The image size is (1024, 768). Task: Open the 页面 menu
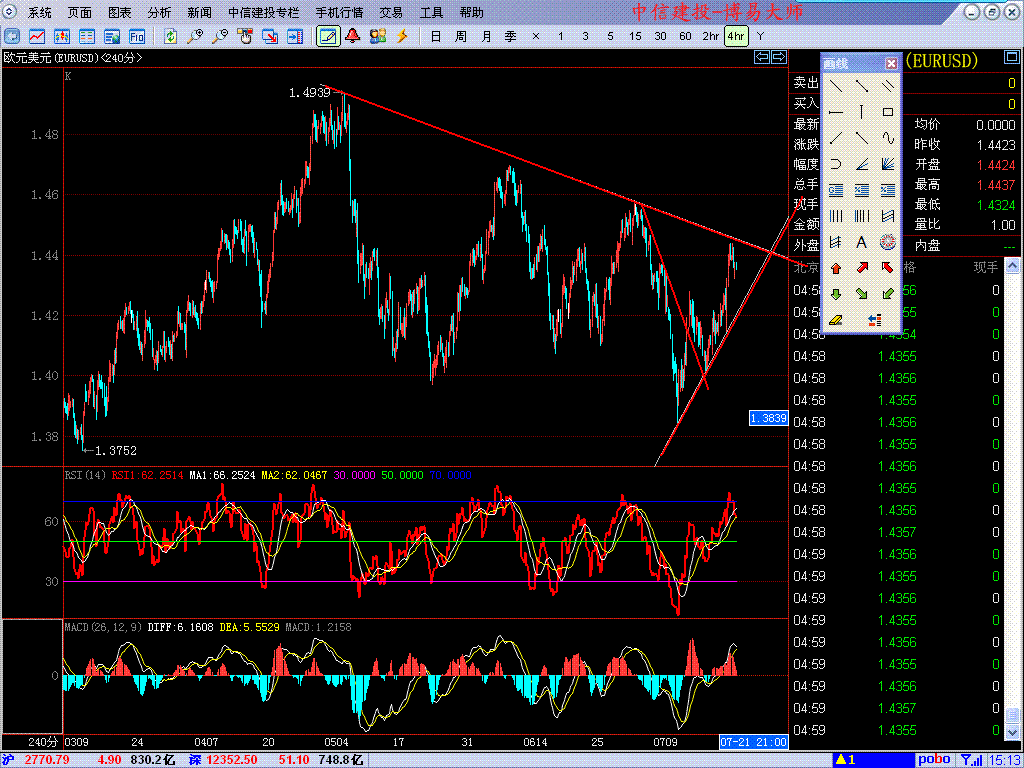point(80,12)
